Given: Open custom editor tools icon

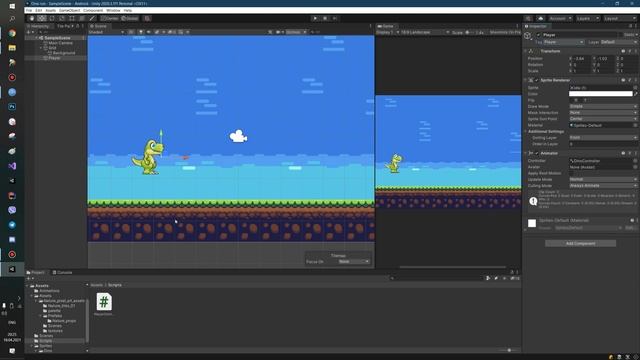Looking at the screenshot, I should click(92, 18).
